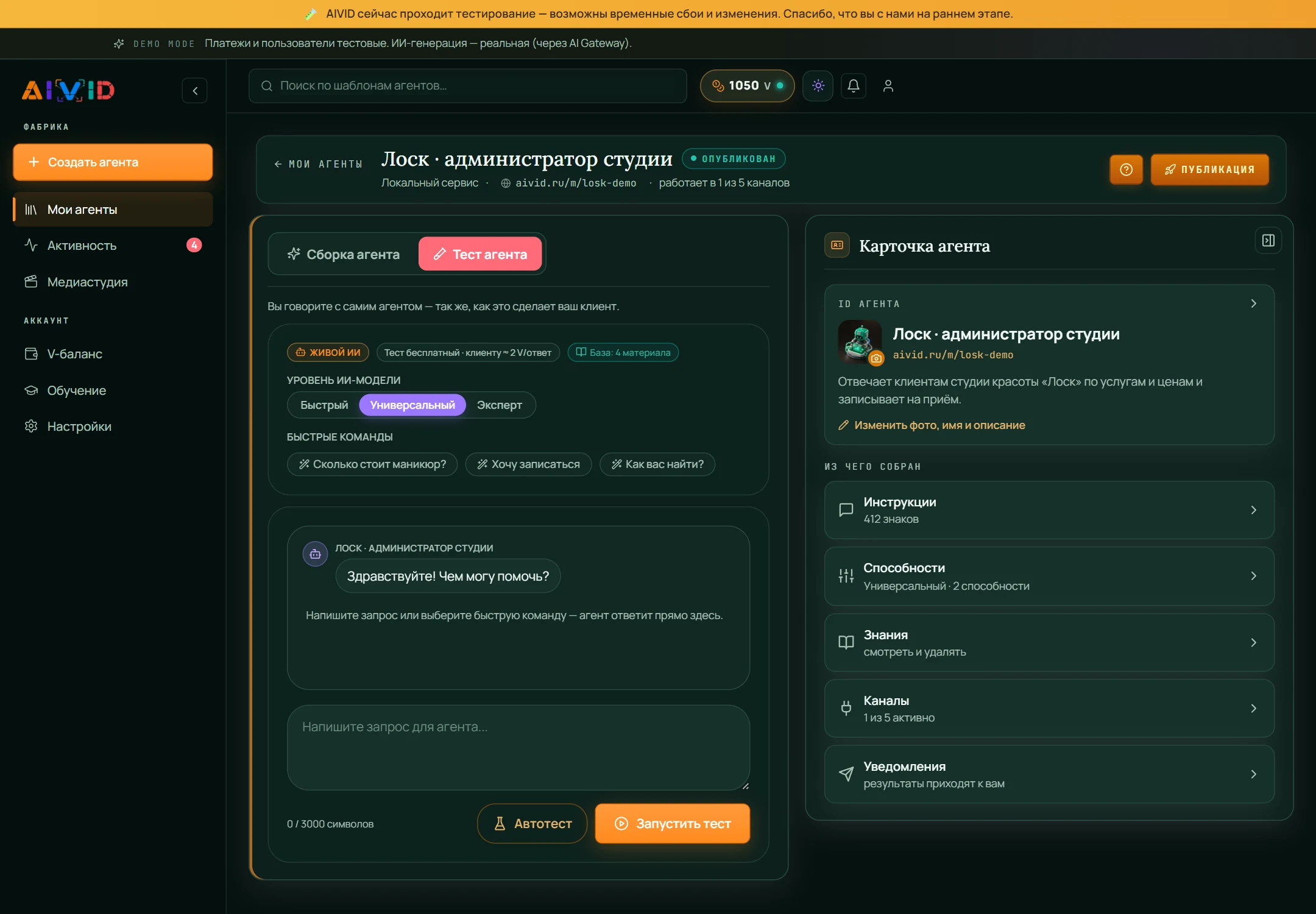Open 'Обучение' in the sidebar
This screenshot has width=1316, height=914.
[113, 391]
